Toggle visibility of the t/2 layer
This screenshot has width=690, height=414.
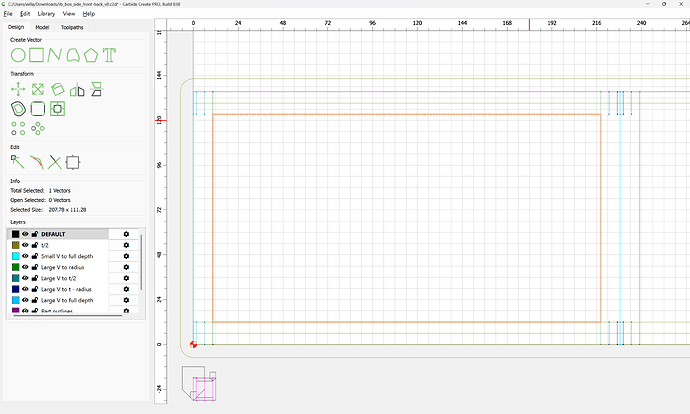click(25, 245)
